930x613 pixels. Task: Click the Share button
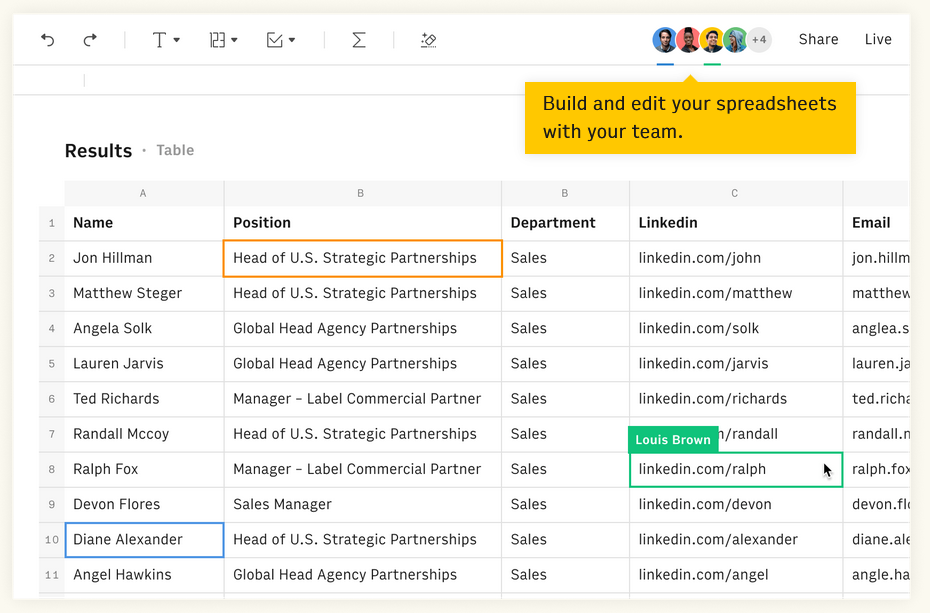(x=818, y=39)
